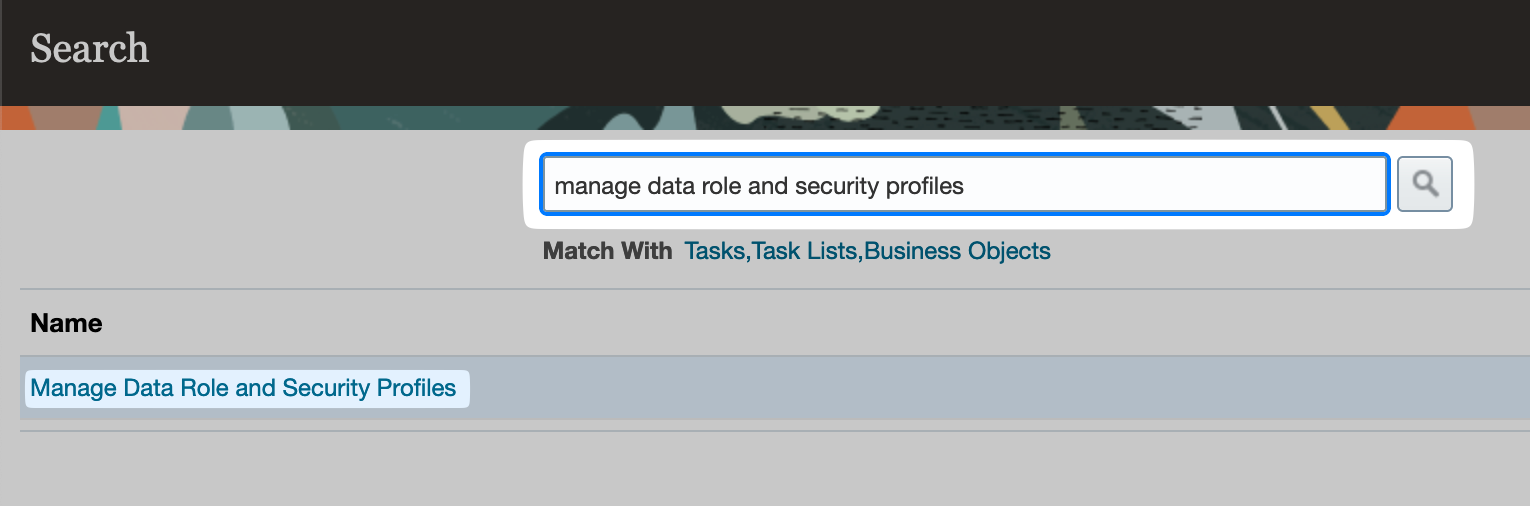Image resolution: width=1530 pixels, height=506 pixels.
Task: Open the Match With options link
Action: (x=867, y=251)
